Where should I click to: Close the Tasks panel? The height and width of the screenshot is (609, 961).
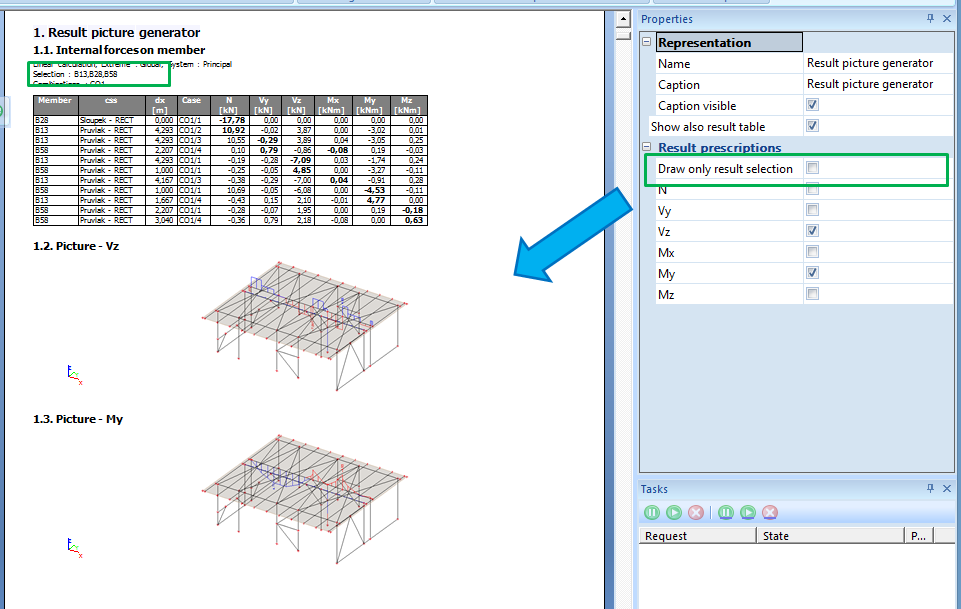pos(947,489)
